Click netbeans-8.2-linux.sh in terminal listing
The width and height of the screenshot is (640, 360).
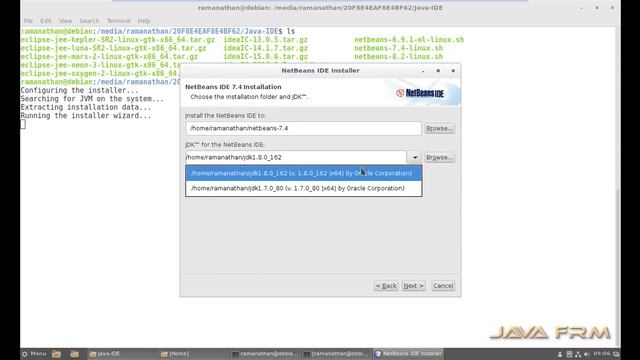[398, 57]
